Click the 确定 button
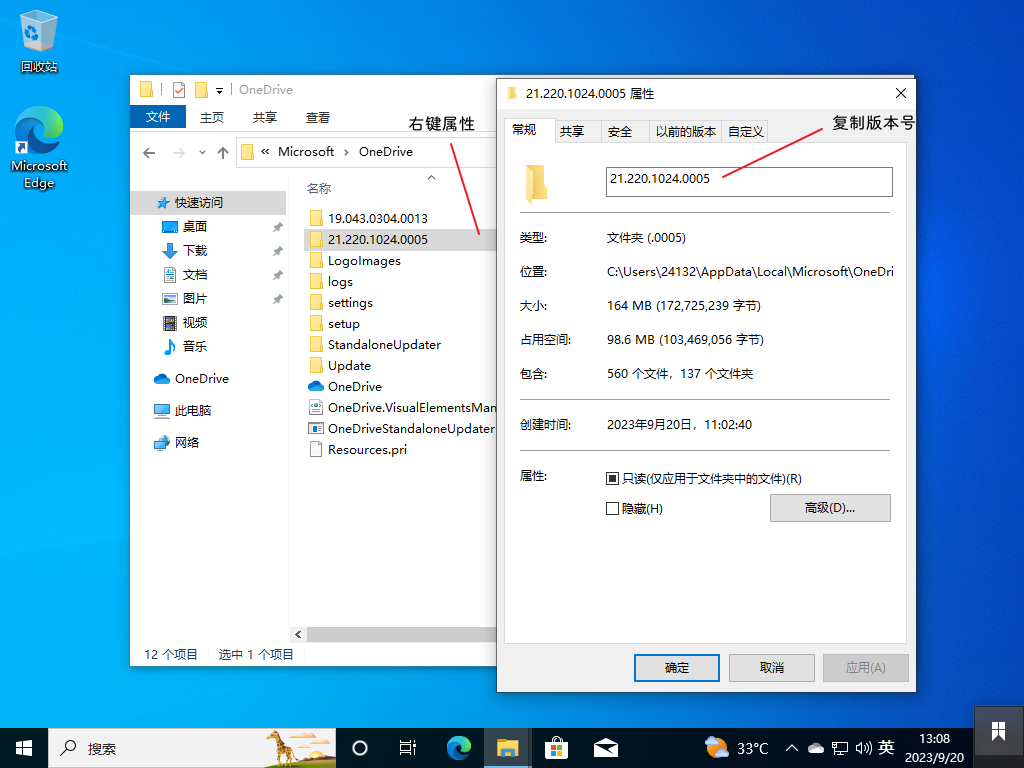 677,667
